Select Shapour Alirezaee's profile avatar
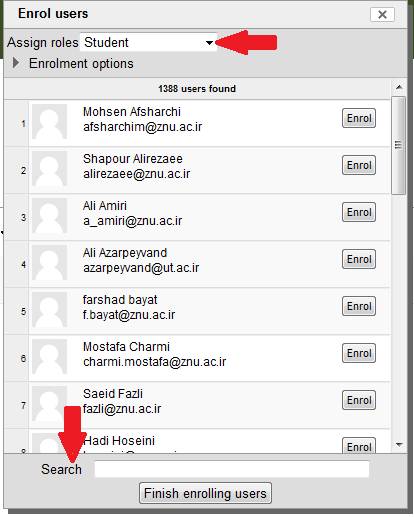414x517 pixels. (49, 168)
